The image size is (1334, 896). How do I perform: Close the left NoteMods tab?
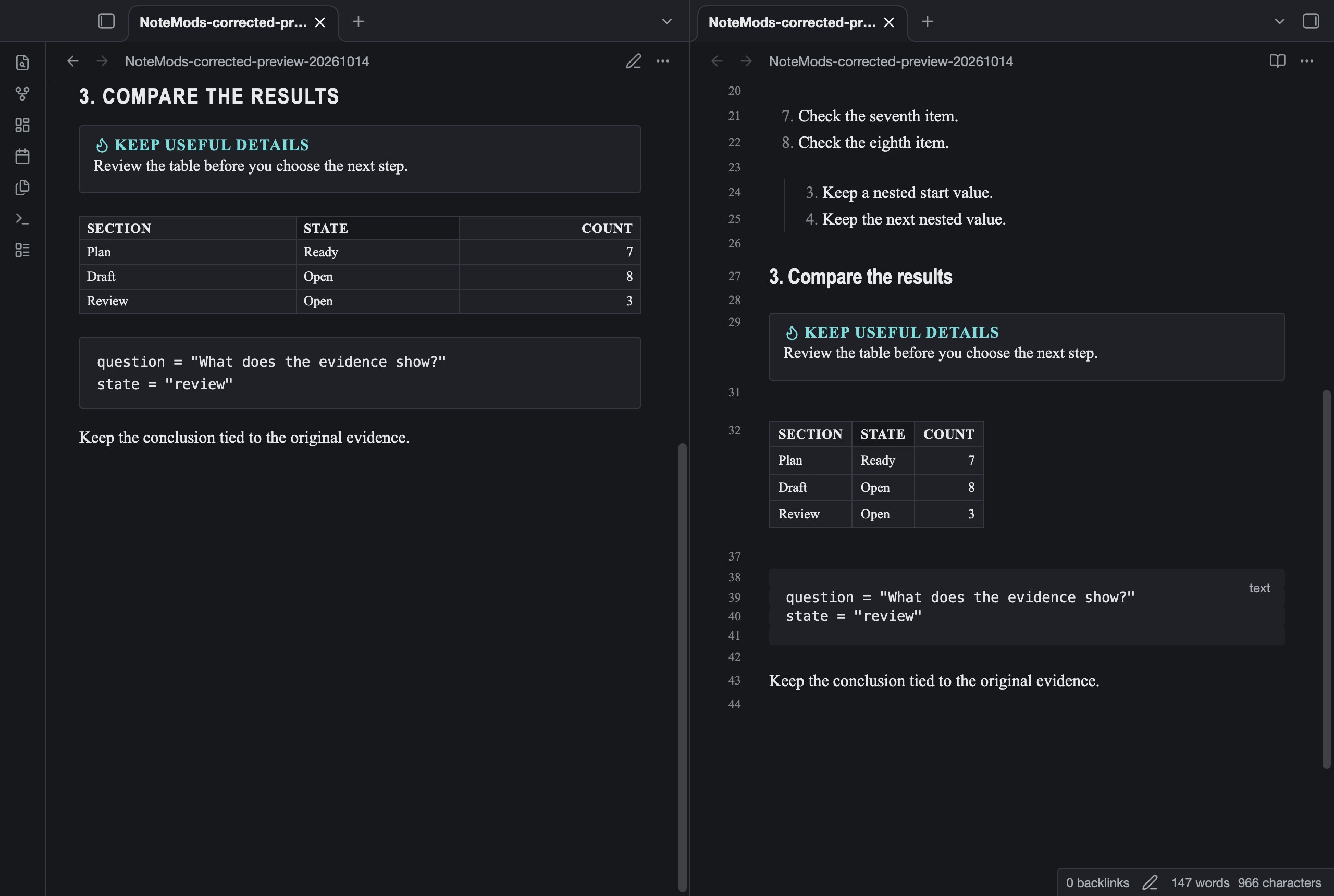click(320, 22)
